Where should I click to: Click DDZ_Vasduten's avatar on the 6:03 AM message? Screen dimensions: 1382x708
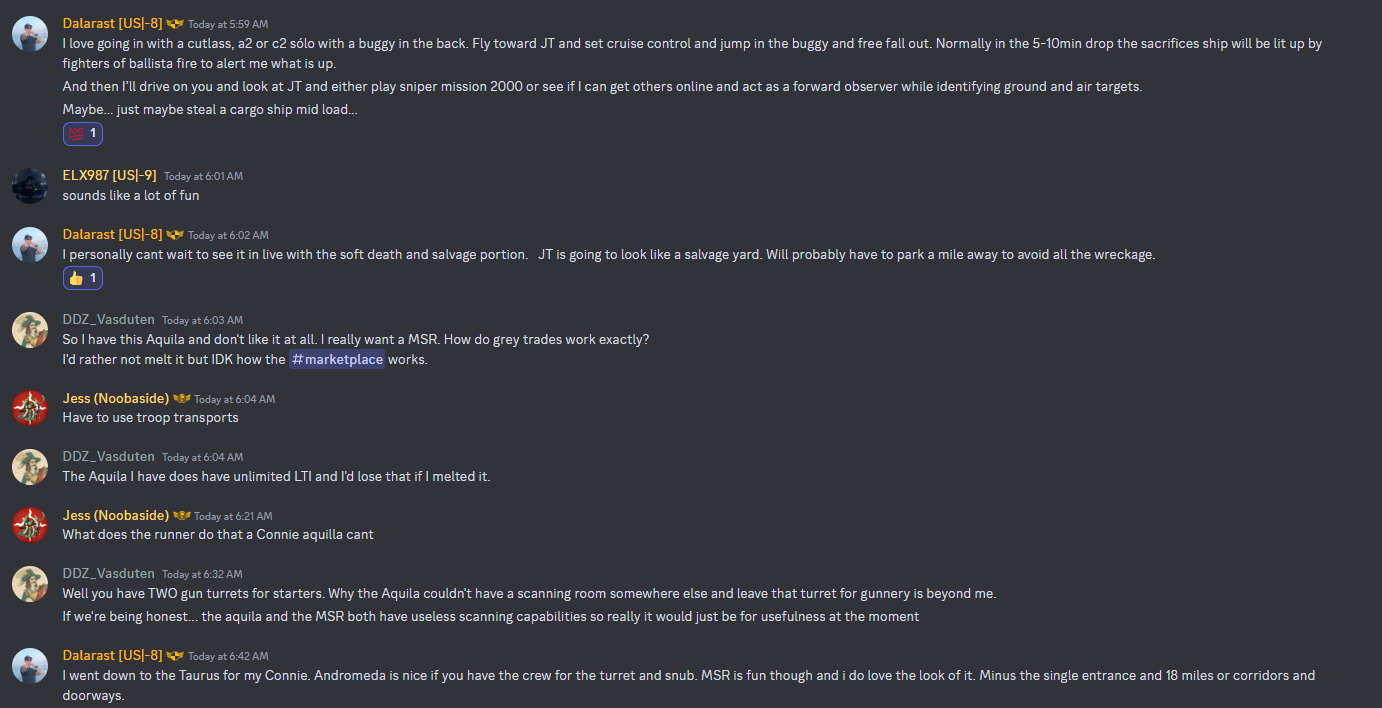pyautogui.click(x=30, y=329)
